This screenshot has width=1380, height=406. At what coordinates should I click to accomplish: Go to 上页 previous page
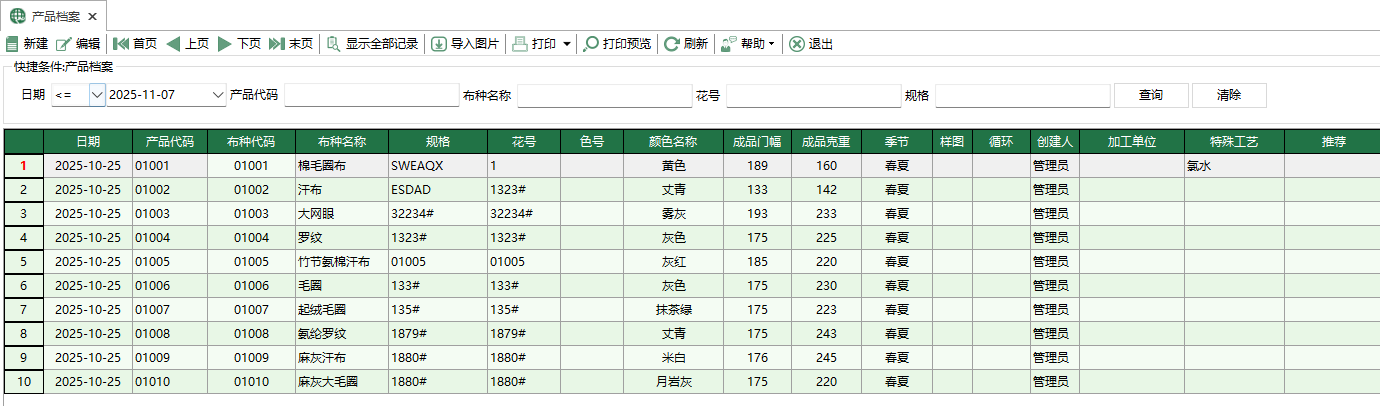point(187,44)
